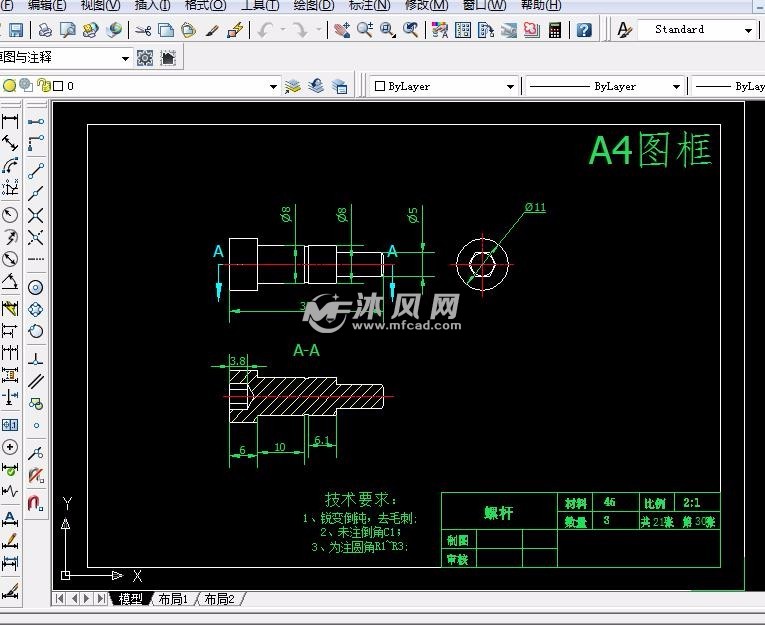Switch to the 布局2 tab

click(x=219, y=599)
